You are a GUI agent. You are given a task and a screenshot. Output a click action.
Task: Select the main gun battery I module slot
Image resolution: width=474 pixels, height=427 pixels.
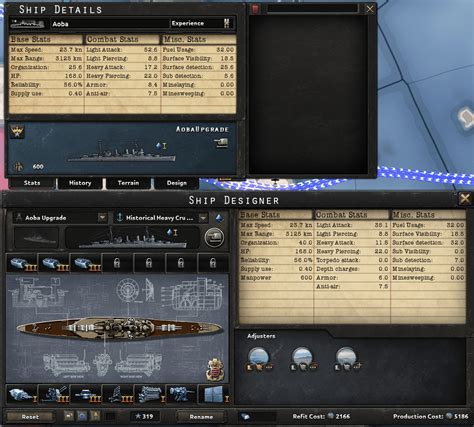click(x=22, y=394)
